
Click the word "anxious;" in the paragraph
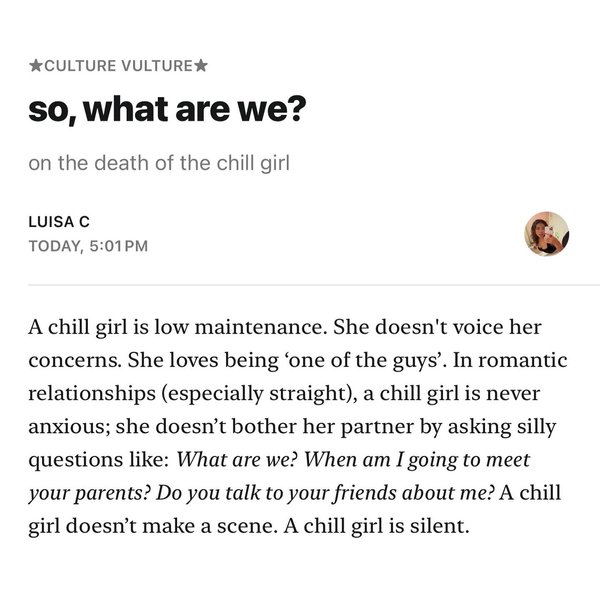tap(68, 428)
